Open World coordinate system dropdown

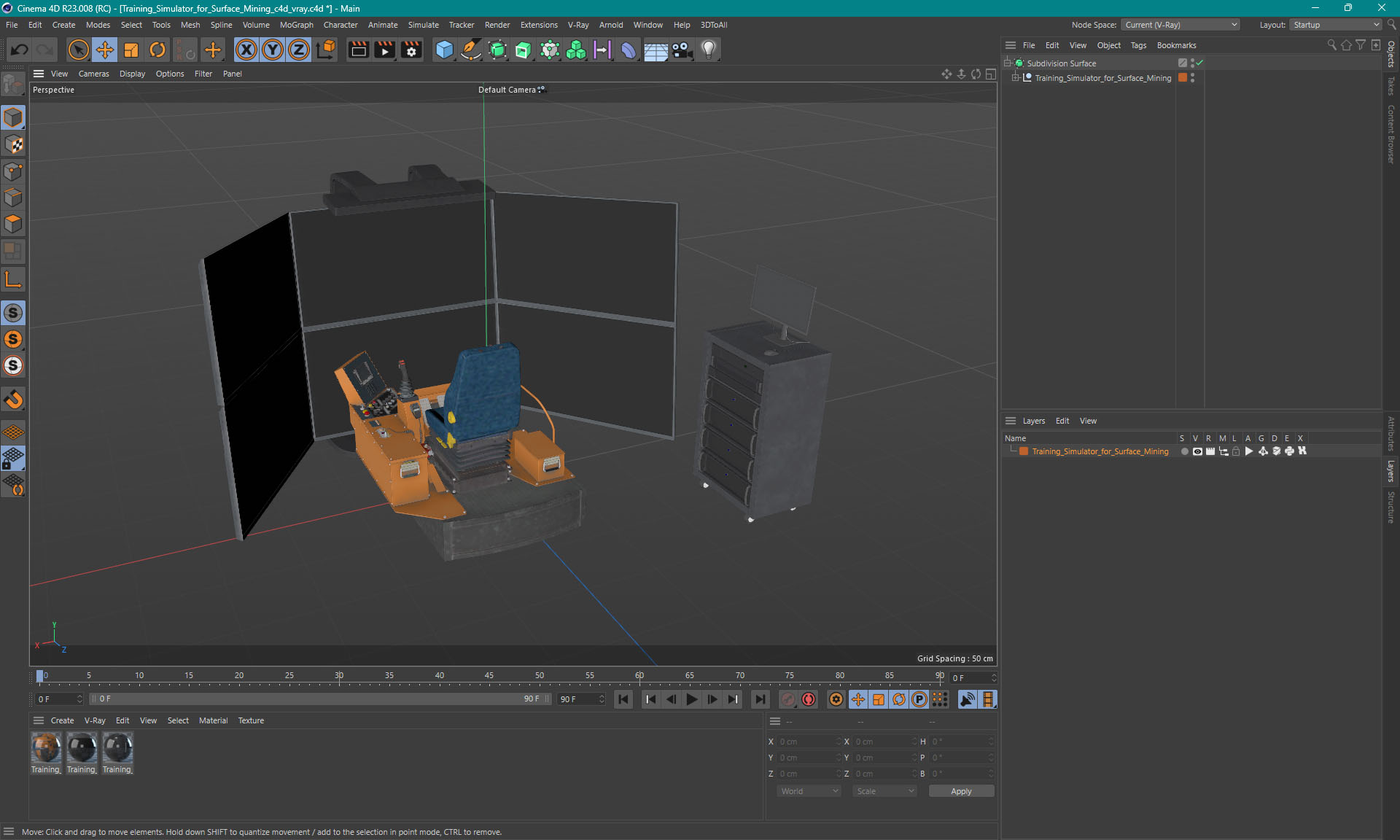coord(809,791)
